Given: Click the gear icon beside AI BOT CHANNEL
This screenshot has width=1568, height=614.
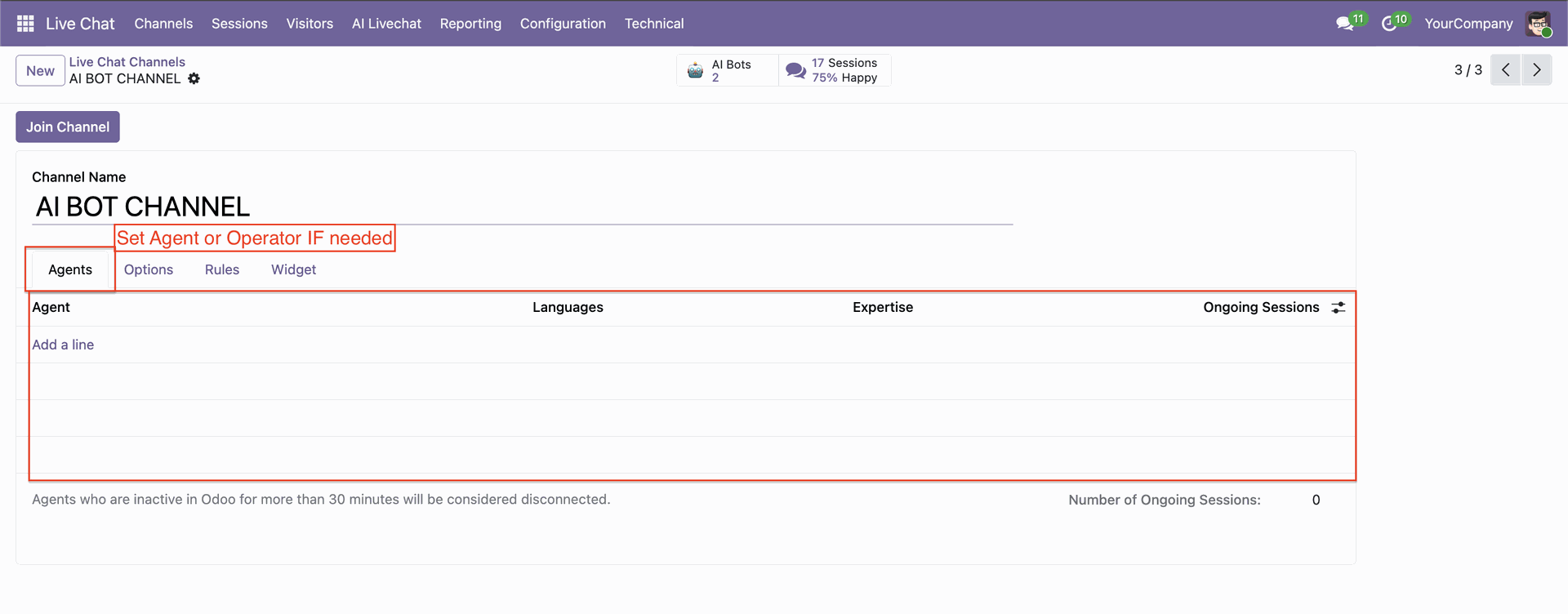Looking at the screenshot, I should click(194, 78).
